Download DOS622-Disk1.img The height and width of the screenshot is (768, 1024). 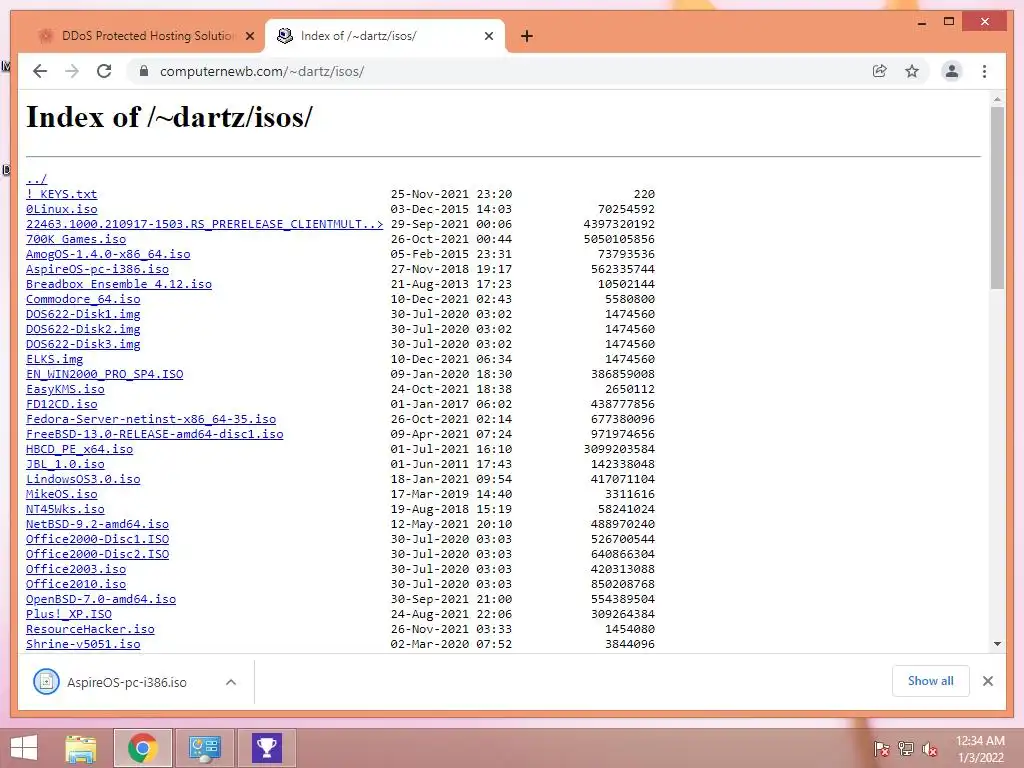pyautogui.click(x=83, y=314)
